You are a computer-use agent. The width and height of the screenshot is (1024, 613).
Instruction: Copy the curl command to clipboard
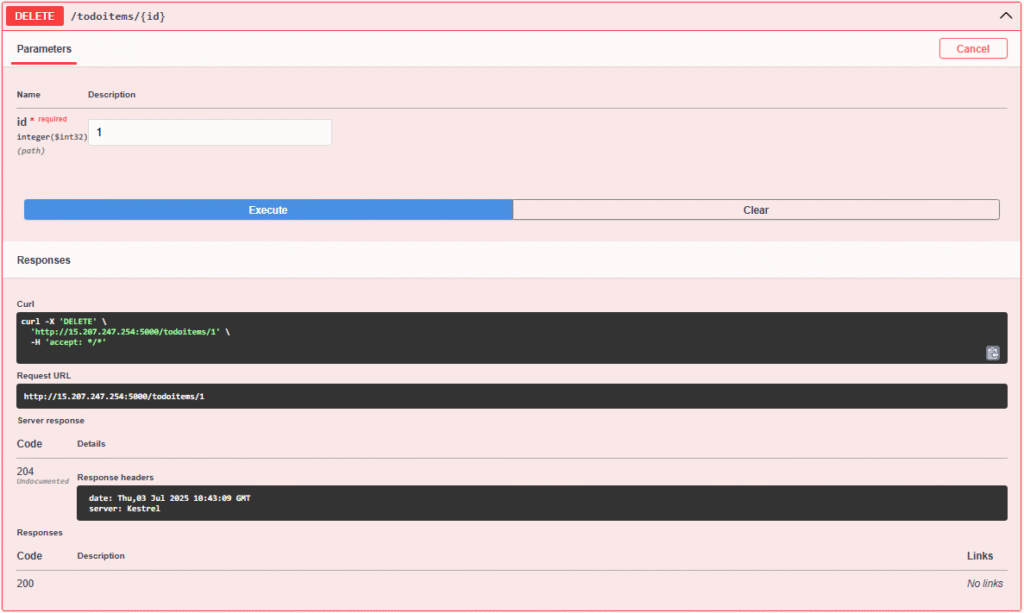(992, 353)
